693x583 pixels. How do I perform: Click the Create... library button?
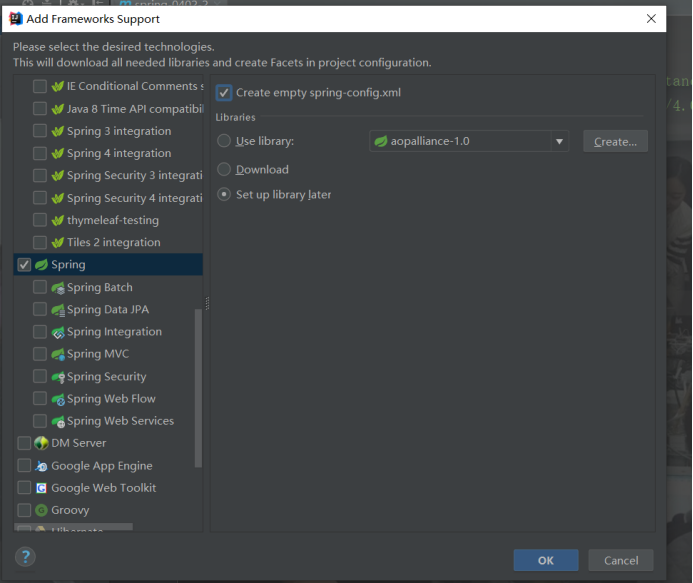pyautogui.click(x=615, y=141)
